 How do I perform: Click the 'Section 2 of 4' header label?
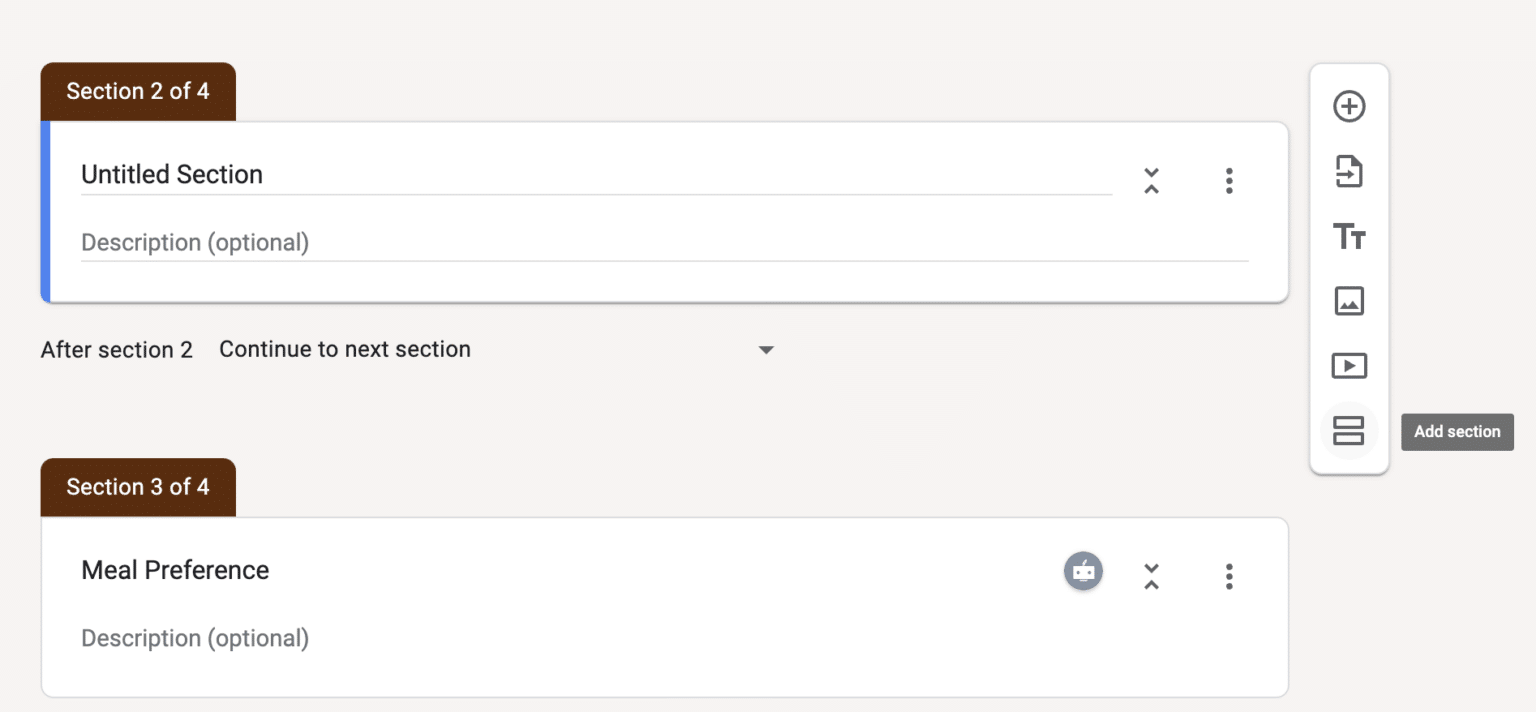[x=137, y=90]
